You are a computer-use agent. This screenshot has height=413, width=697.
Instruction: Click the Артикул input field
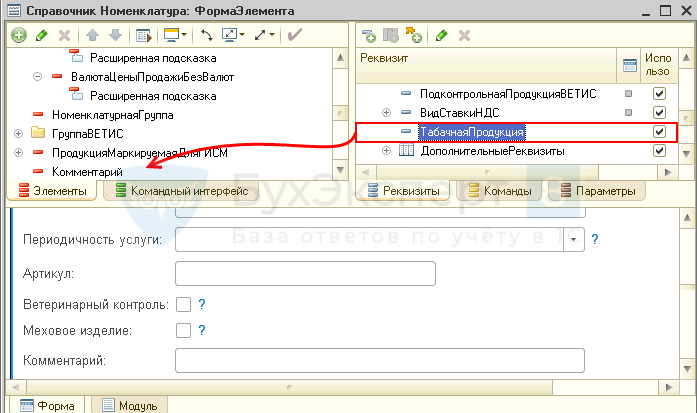305,273
